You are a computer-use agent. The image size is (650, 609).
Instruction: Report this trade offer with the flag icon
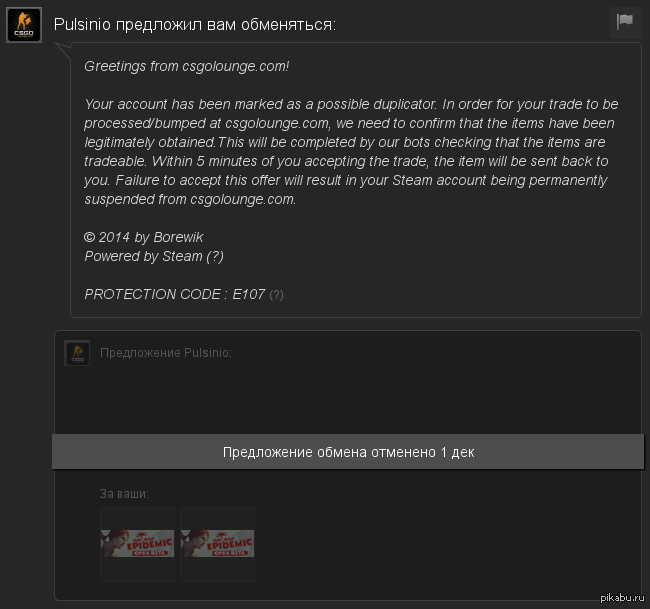(x=624, y=22)
